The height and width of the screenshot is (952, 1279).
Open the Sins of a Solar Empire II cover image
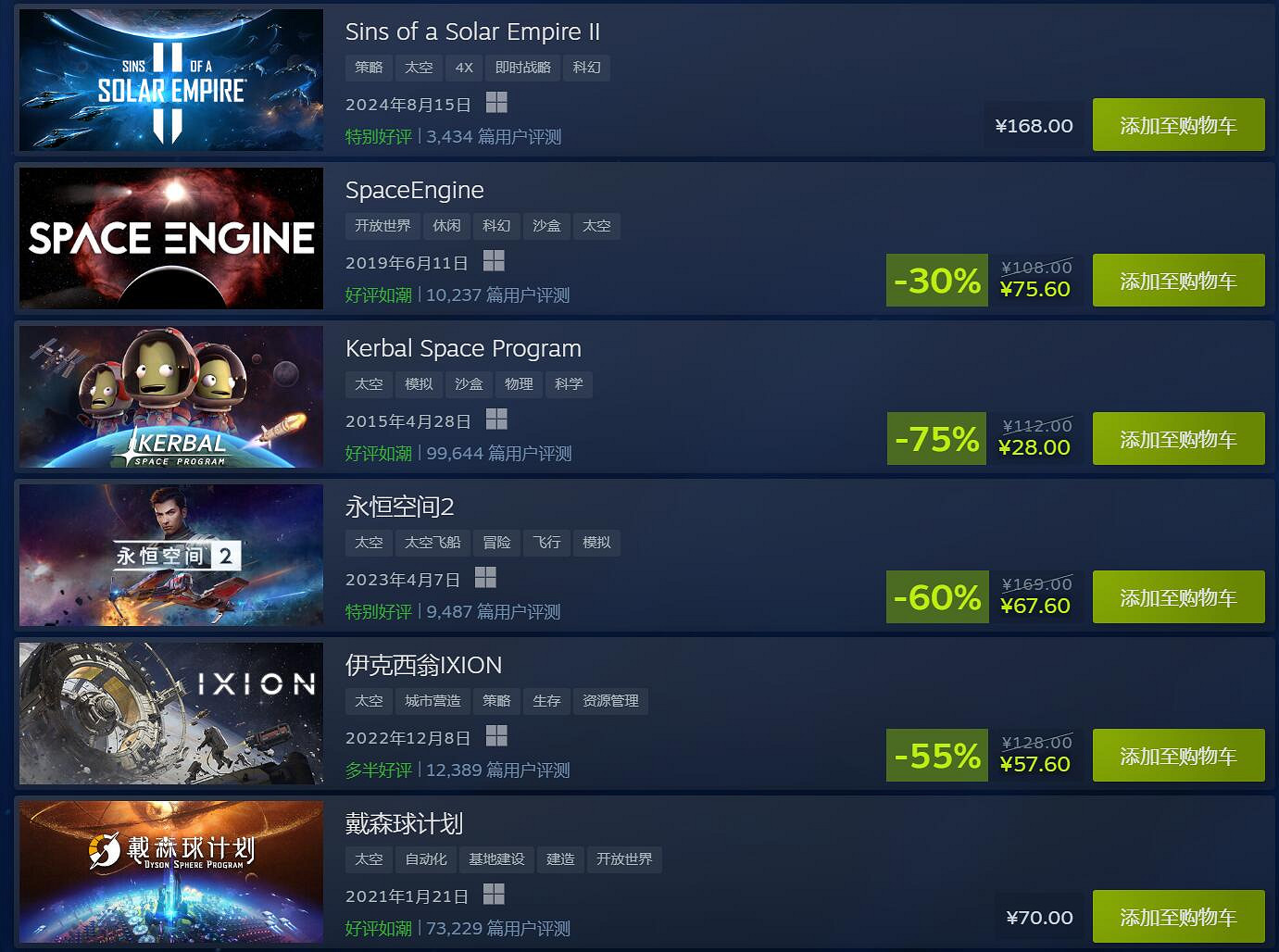(x=171, y=80)
